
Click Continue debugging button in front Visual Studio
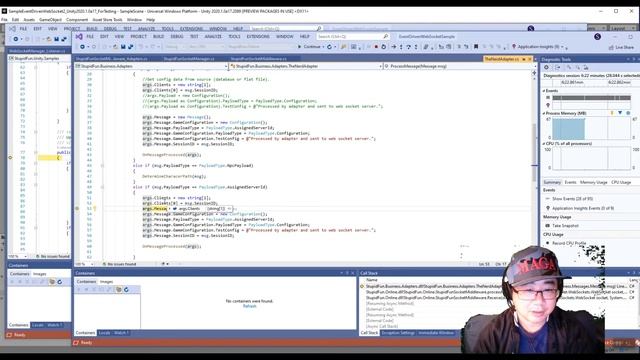point(309,47)
